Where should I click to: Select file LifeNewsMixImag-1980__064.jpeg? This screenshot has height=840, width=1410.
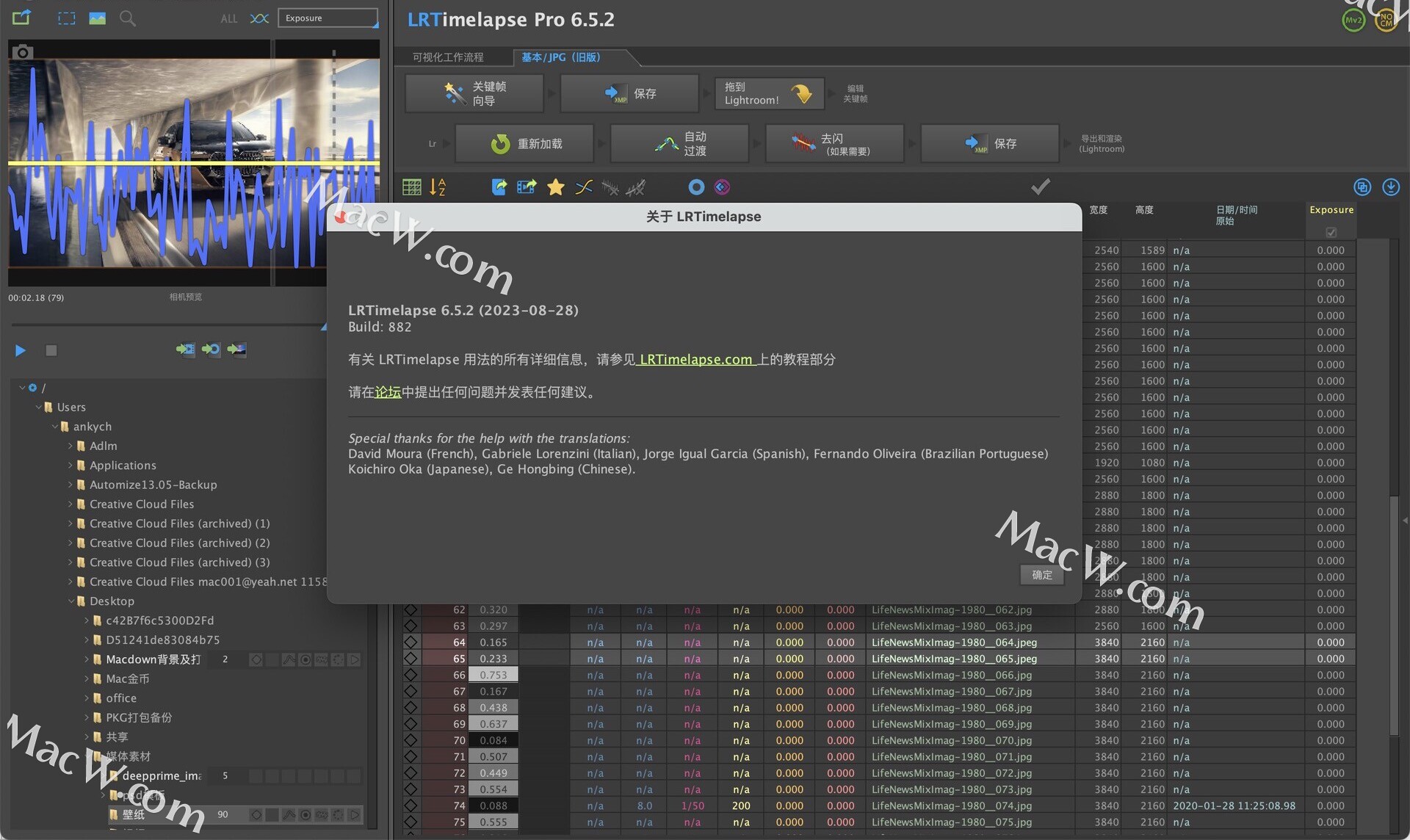(x=954, y=642)
